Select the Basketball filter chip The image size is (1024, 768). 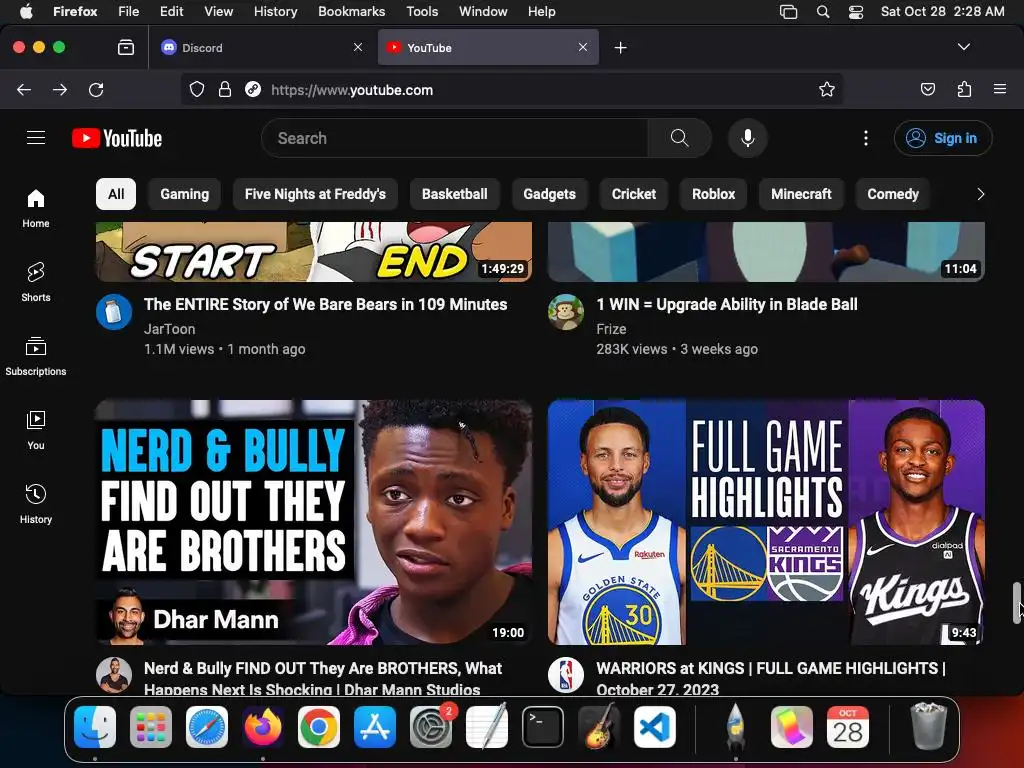tap(455, 194)
